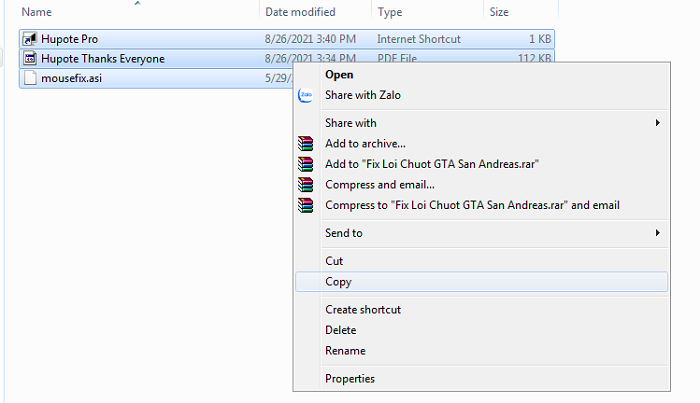This screenshot has width=700, height=403.
Task: Sort by the Type column header
Action: [x=390, y=12]
